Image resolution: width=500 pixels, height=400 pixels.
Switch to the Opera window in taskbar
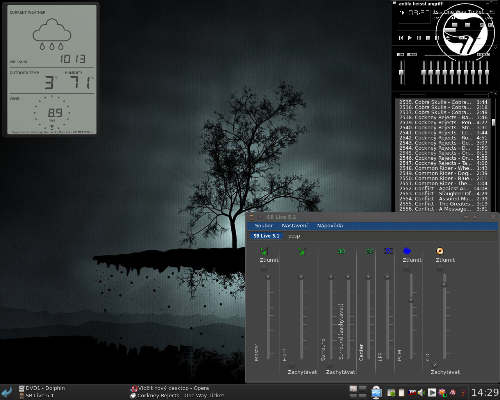click(x=170, y=388)
